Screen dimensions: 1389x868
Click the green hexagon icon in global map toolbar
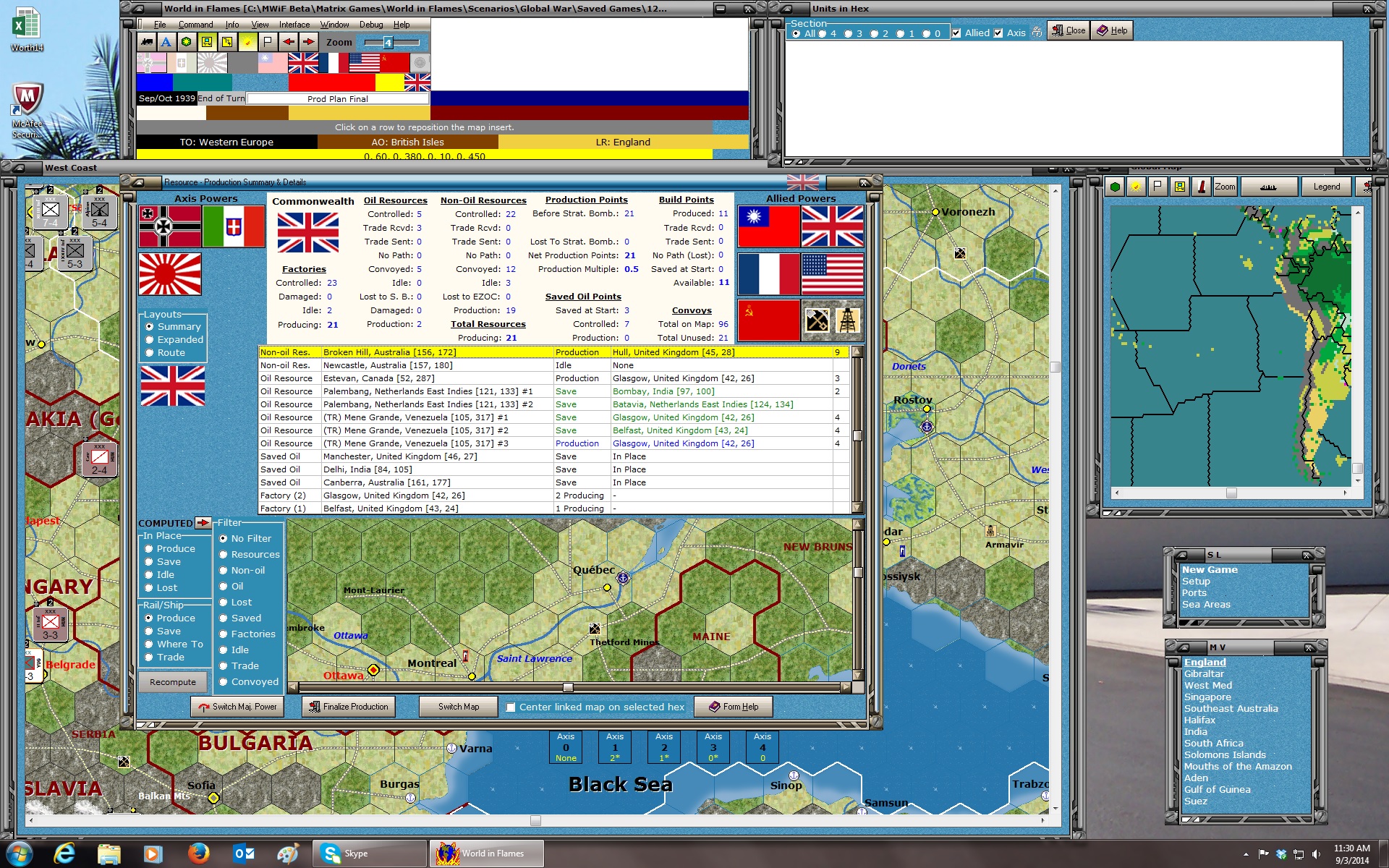click(1115, 187)
